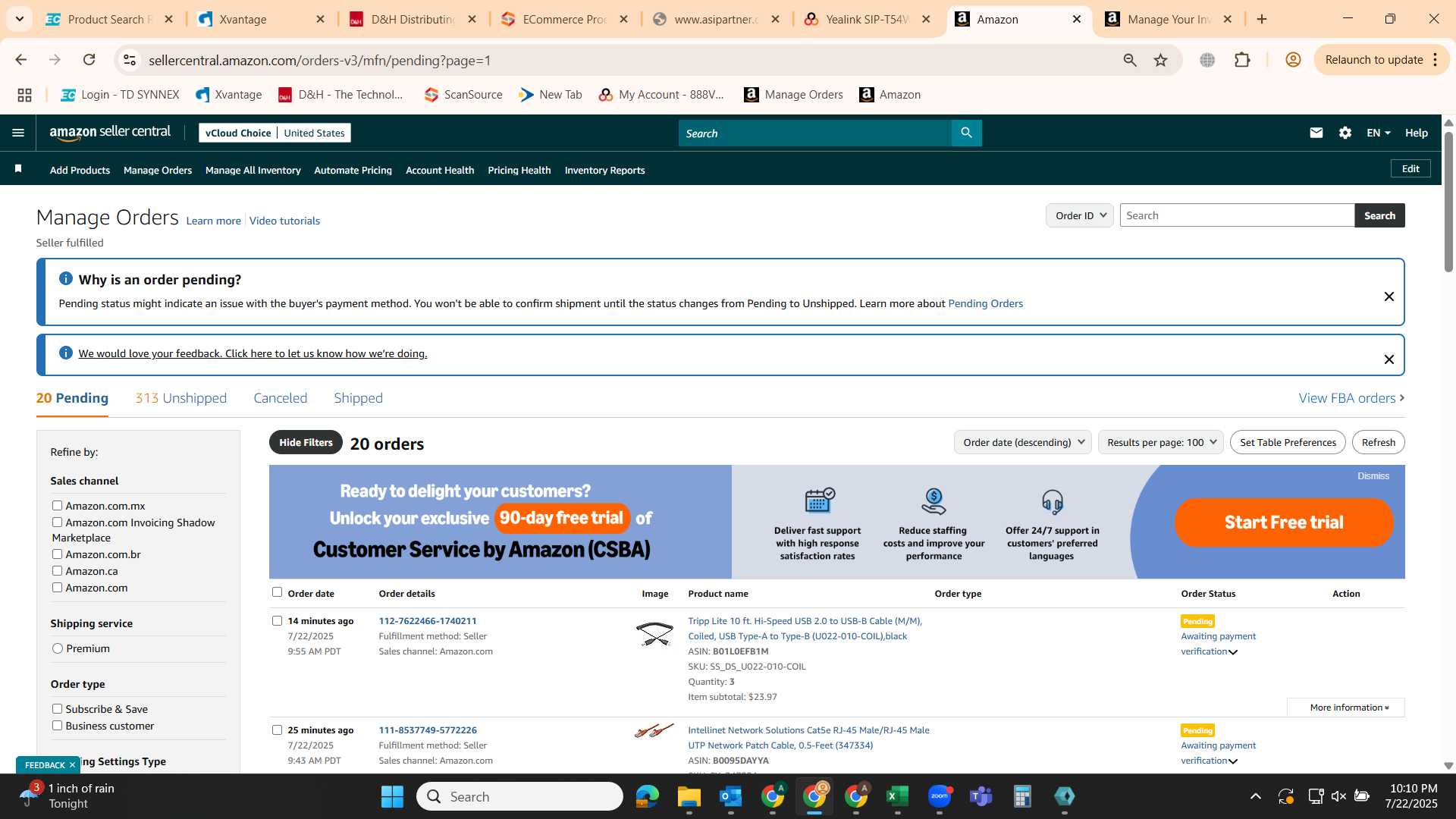Open the EN language dropdown
Screen dimensions: 1456x819
pos(1378,133)
